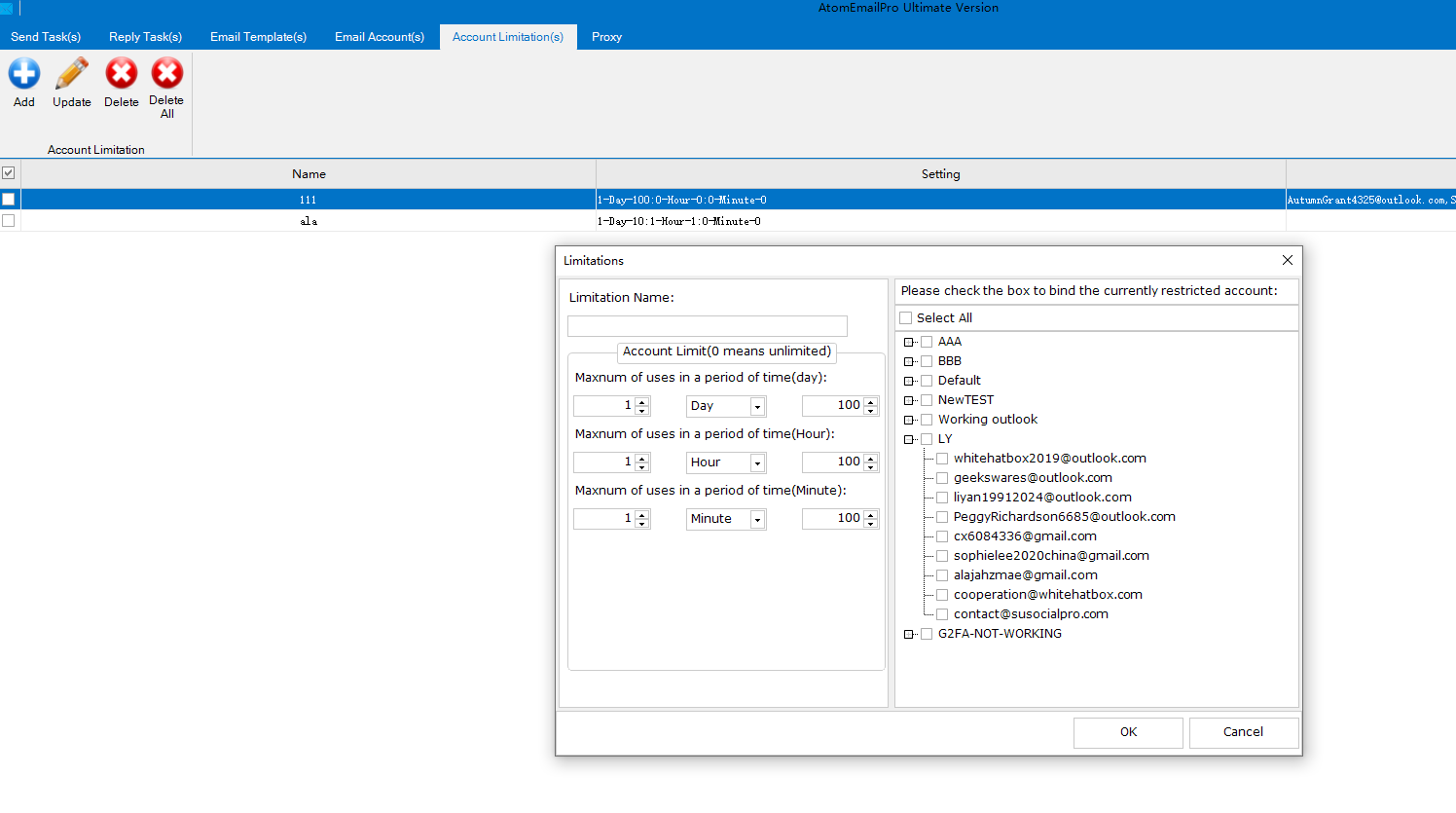Collapse the LY account group

[x=909, y=439]
